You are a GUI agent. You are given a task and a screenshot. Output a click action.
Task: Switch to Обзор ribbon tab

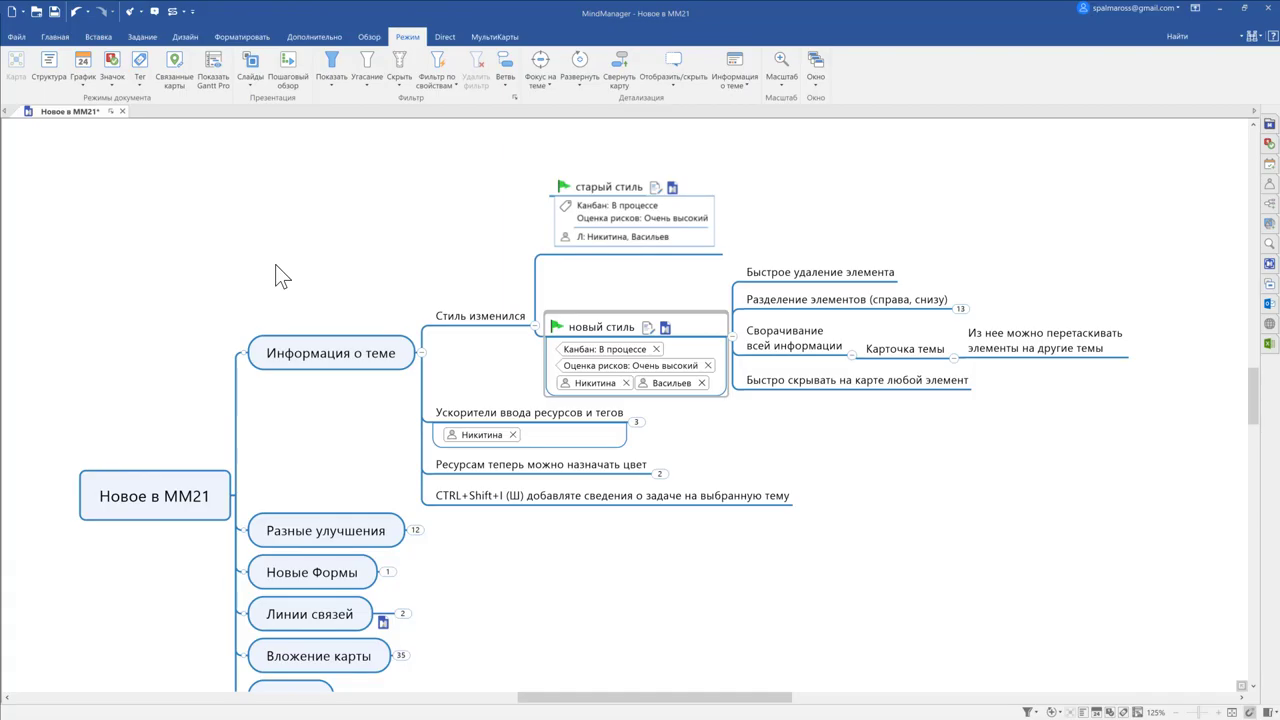[369, 37]
